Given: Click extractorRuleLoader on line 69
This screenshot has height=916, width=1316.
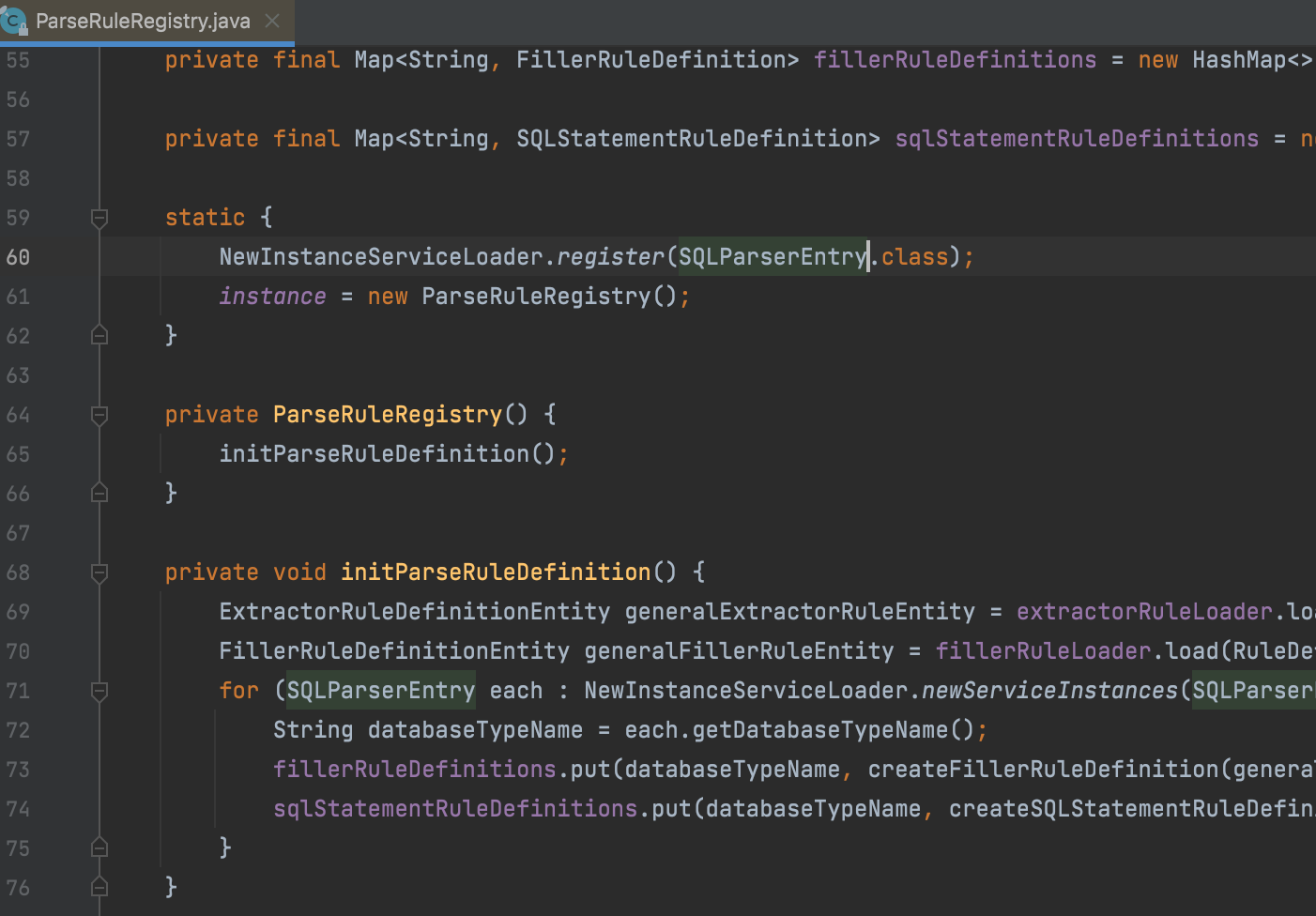Looking at the screenshot, I should click(x=1144, y=612).
